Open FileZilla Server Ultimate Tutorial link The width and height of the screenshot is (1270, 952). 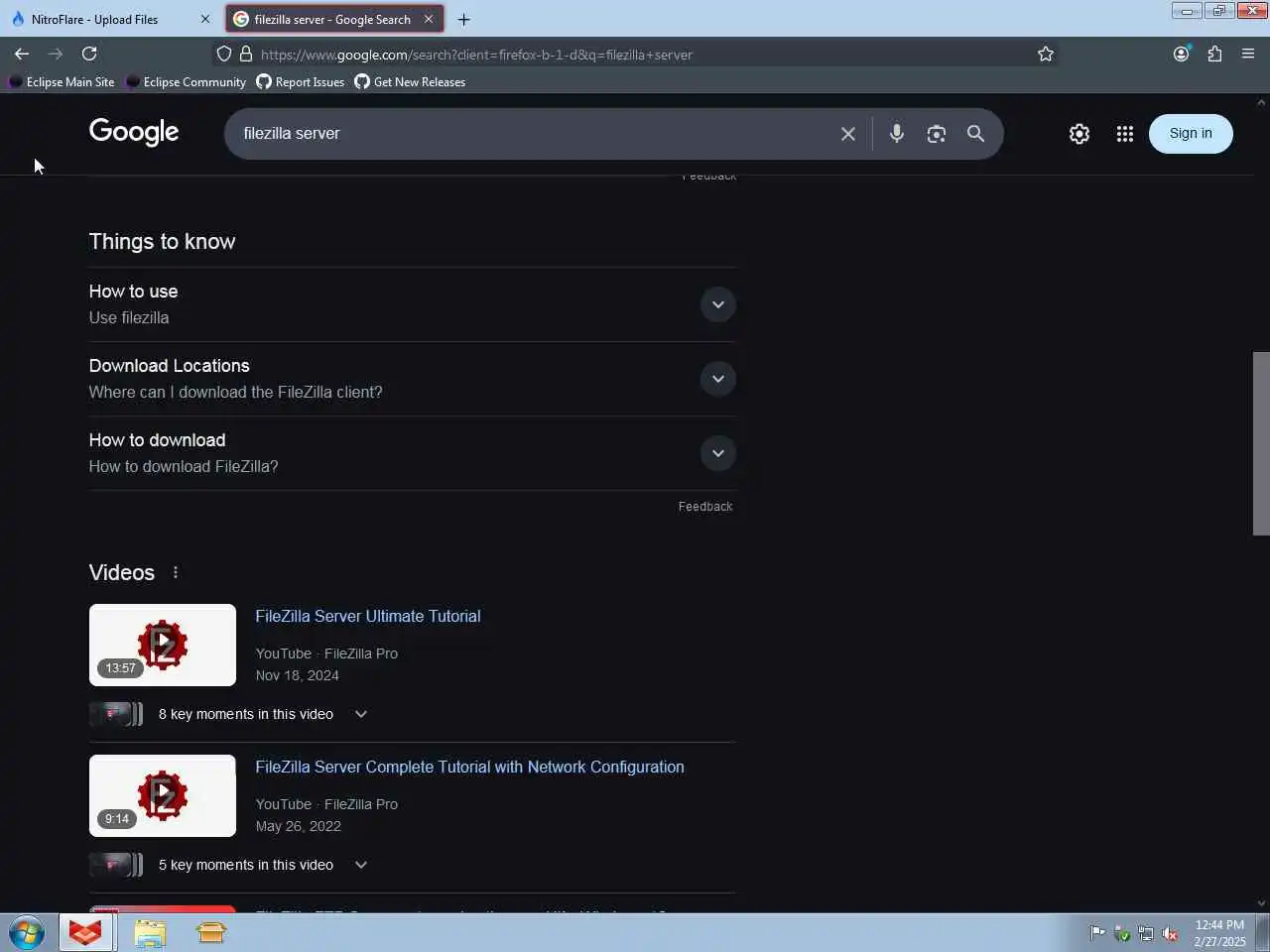pyautogui.click(x=368, y=616)
